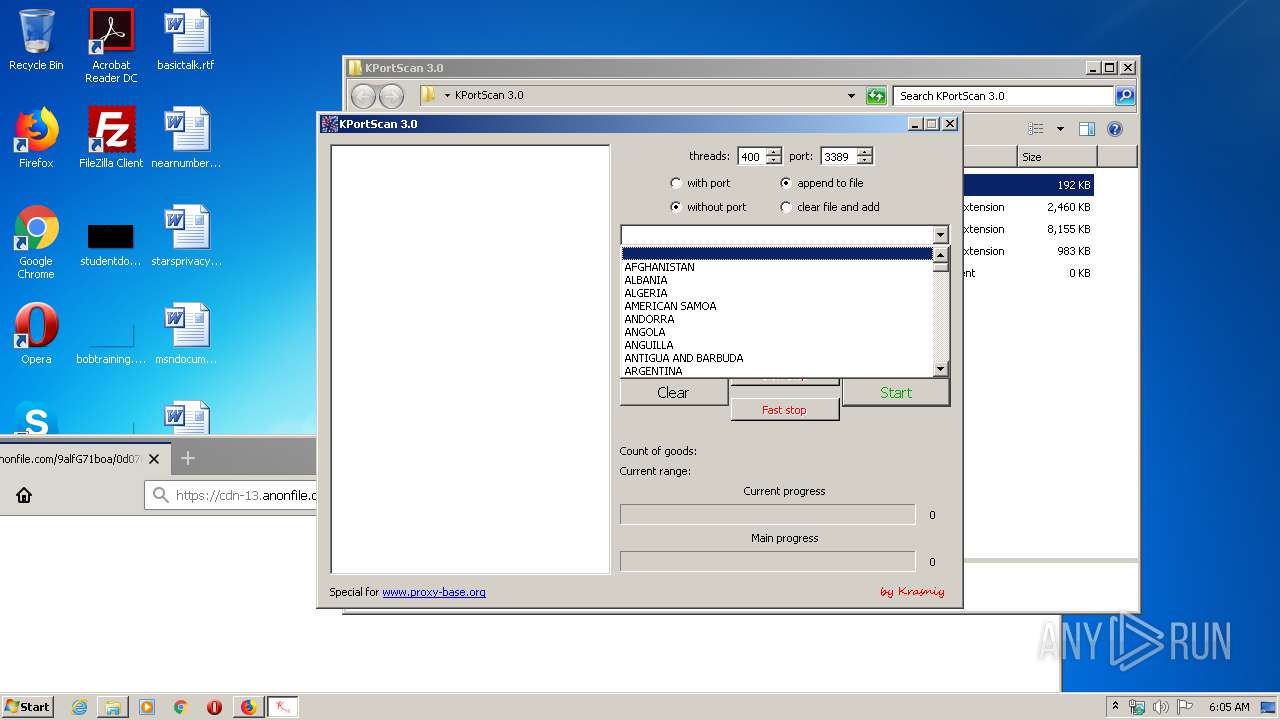Decrease the threads value with down arrow
Viewport: 1280px width, 720px height.
(x=773, y=160)
